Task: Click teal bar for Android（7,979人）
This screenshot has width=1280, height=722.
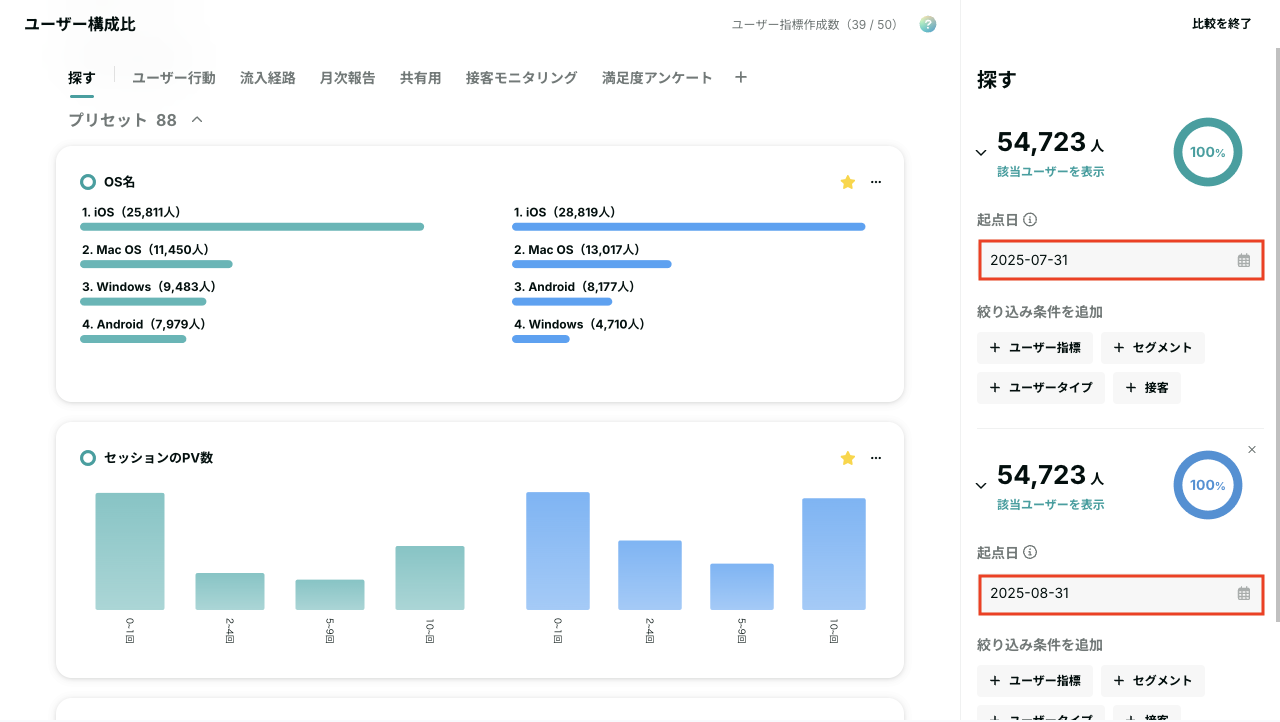Action: tap(133, 339)
